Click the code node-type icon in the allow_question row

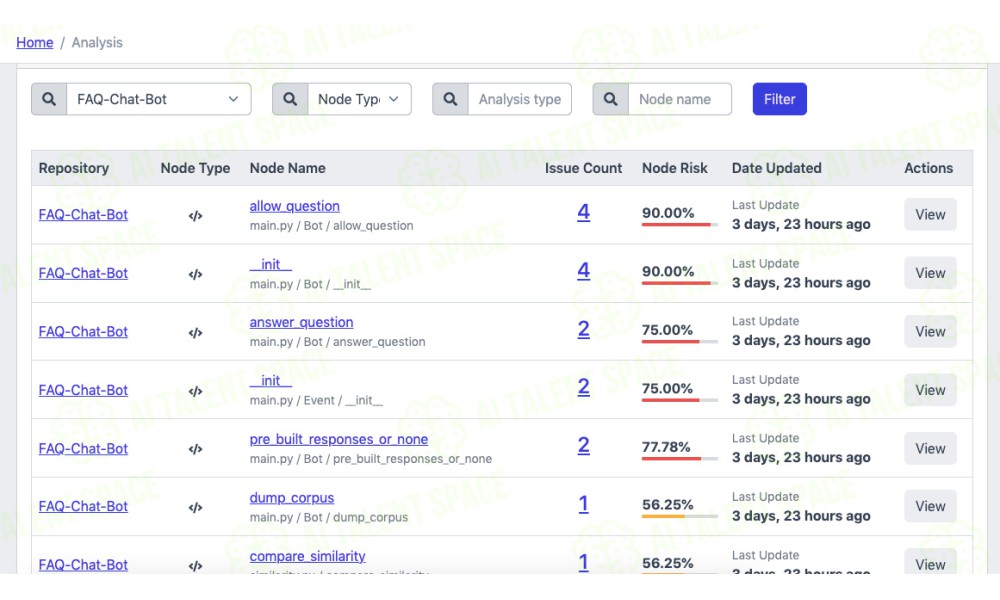pyautogui.click(x=195, y=216)
